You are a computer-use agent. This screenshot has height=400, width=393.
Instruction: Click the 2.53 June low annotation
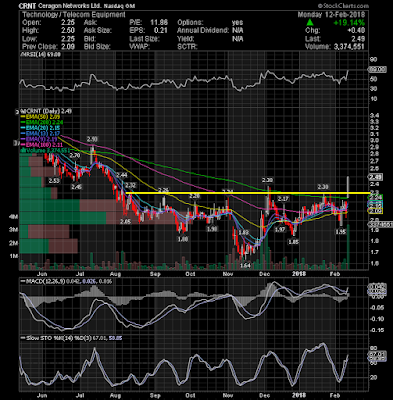[54, 181]
